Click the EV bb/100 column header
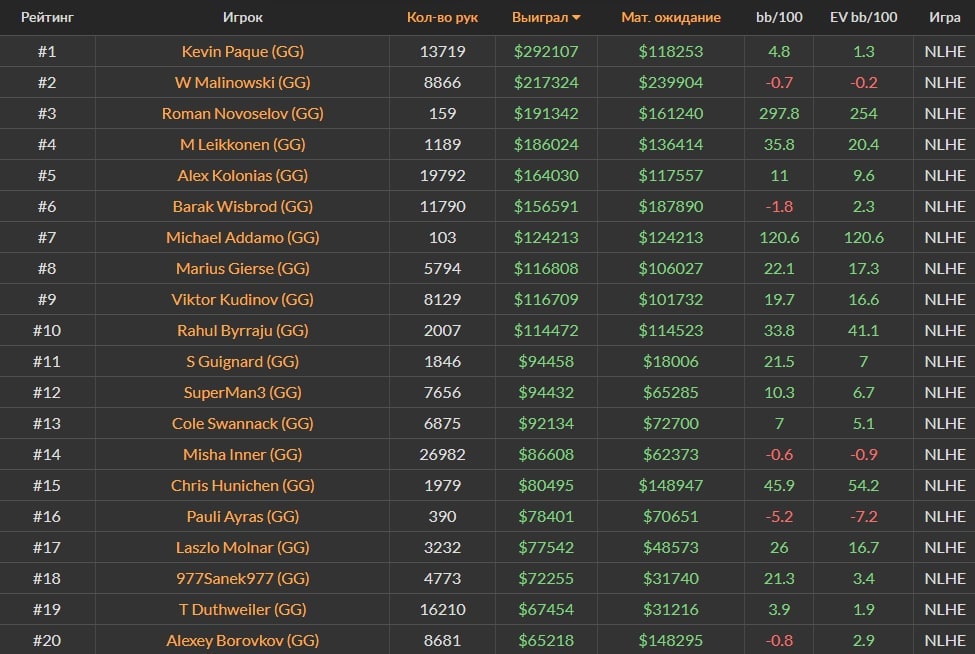 coord(864,18)
